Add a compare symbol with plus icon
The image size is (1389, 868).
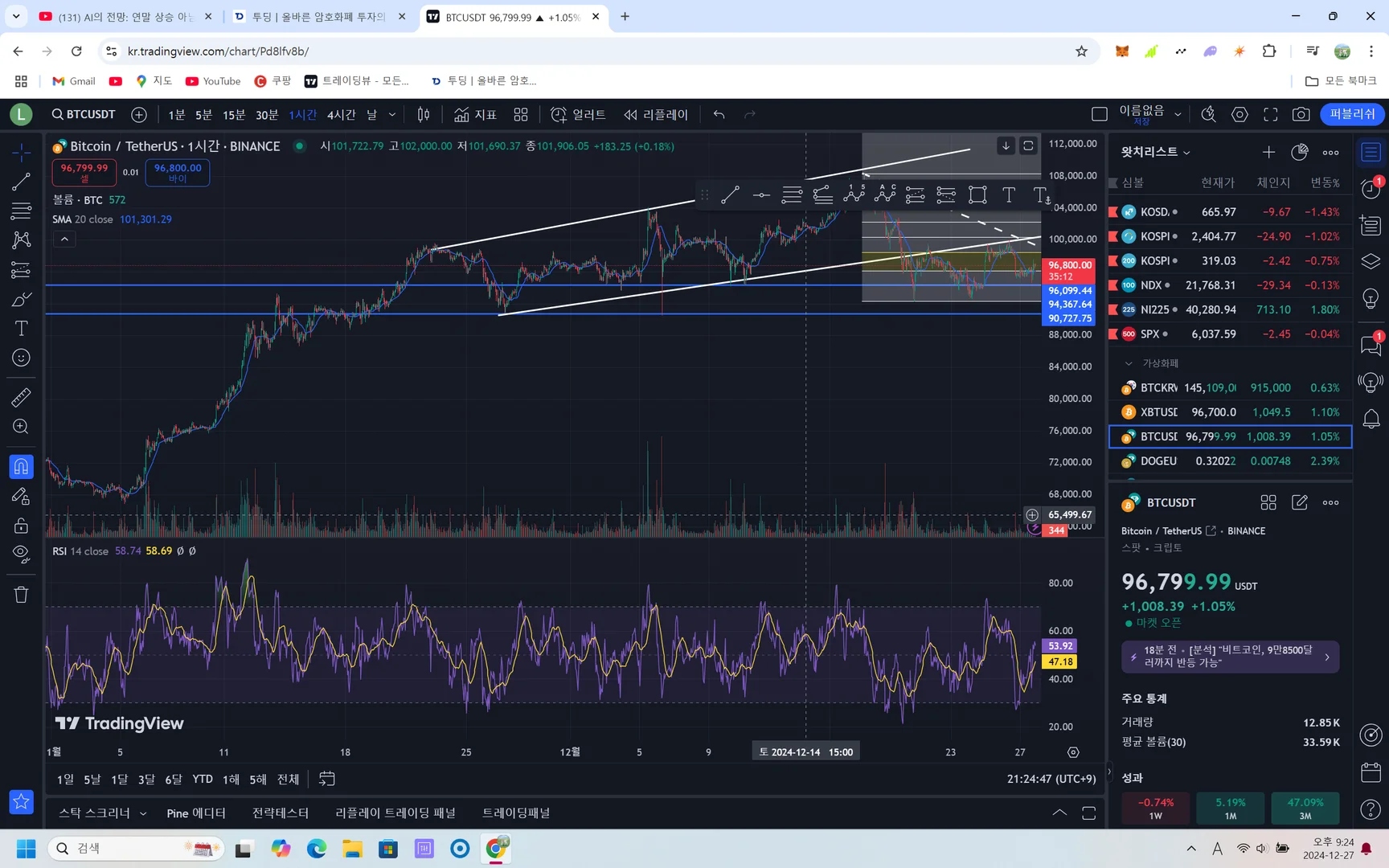coord(139,115)
